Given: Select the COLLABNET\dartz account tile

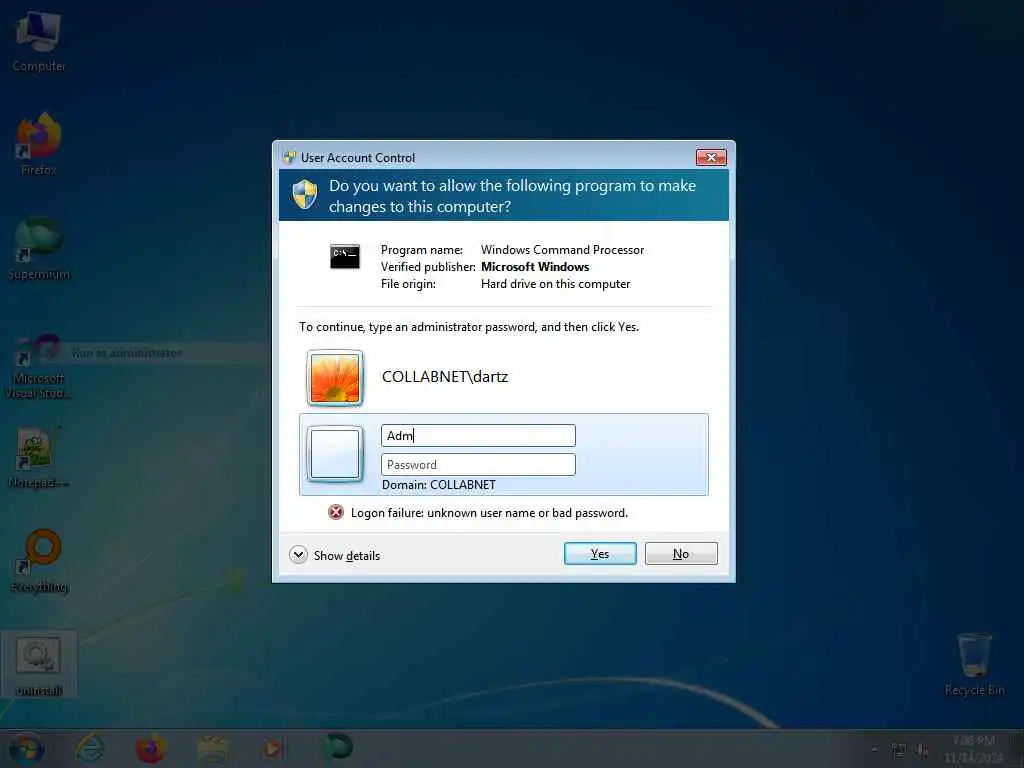Looking at the screenshot, I should (x=504, y=377).
